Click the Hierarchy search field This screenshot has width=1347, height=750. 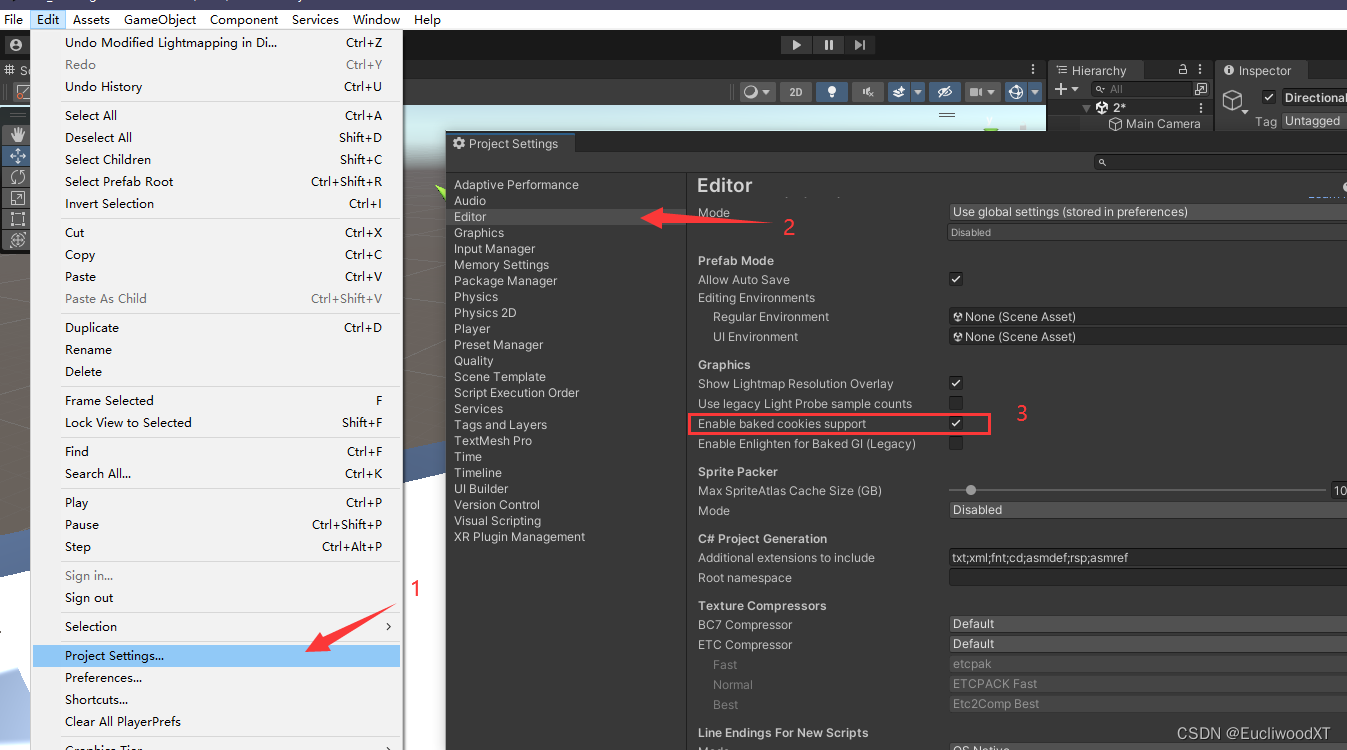coord(1140,89)
